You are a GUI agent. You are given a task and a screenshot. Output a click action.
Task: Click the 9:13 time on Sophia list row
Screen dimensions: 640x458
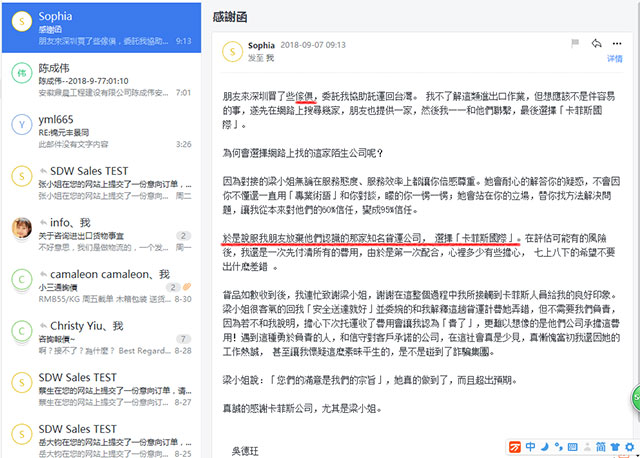click(184, 41)
